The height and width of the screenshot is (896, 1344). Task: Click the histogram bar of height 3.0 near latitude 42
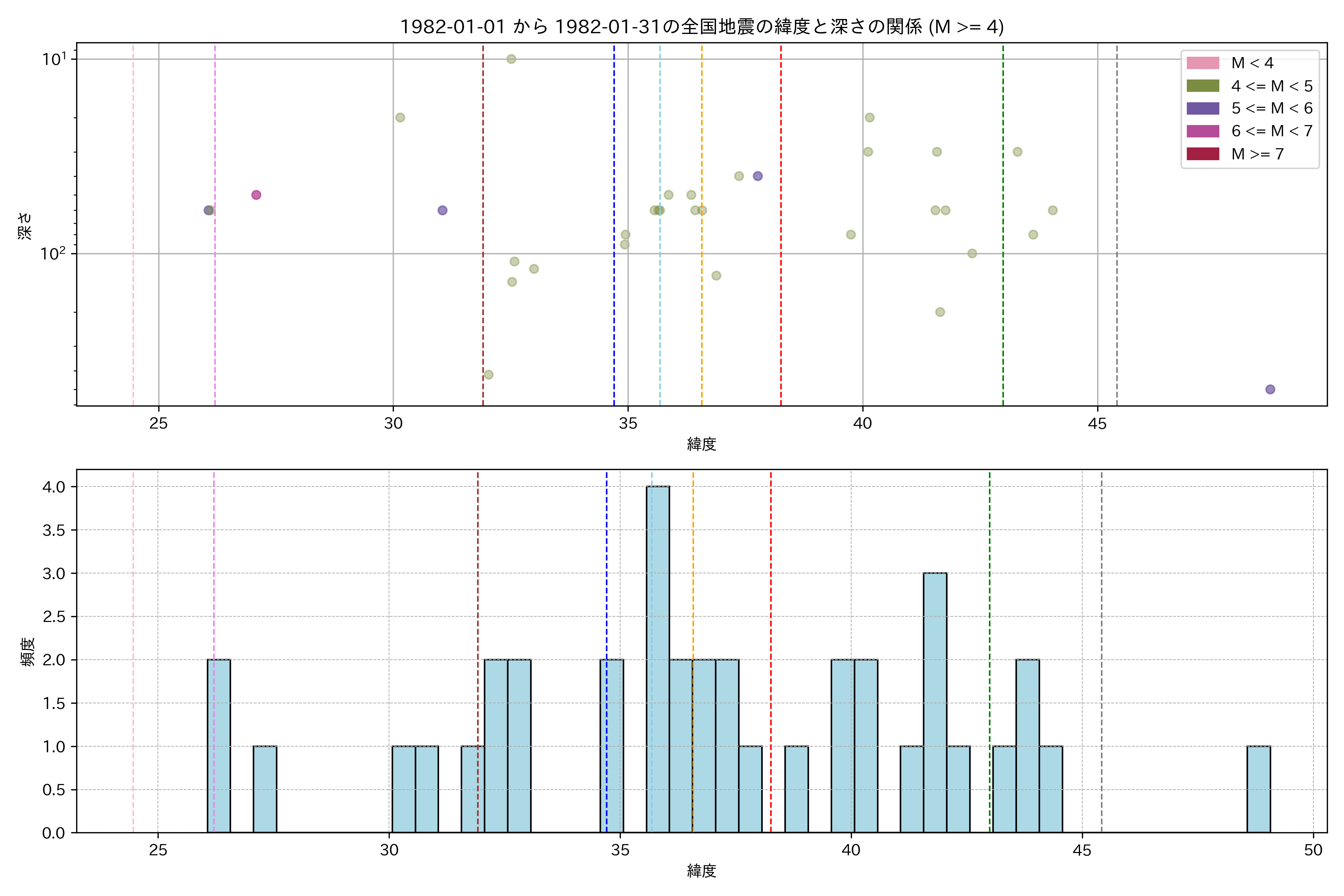pos(935,703)
